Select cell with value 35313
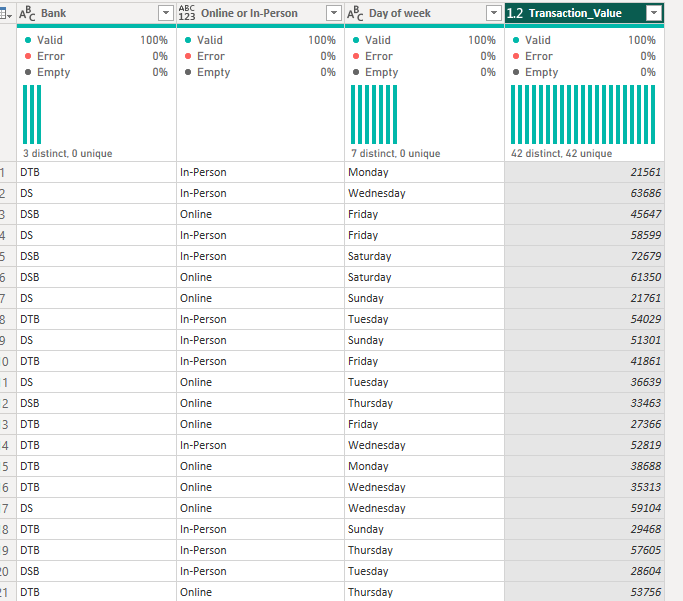 [584, 487]
